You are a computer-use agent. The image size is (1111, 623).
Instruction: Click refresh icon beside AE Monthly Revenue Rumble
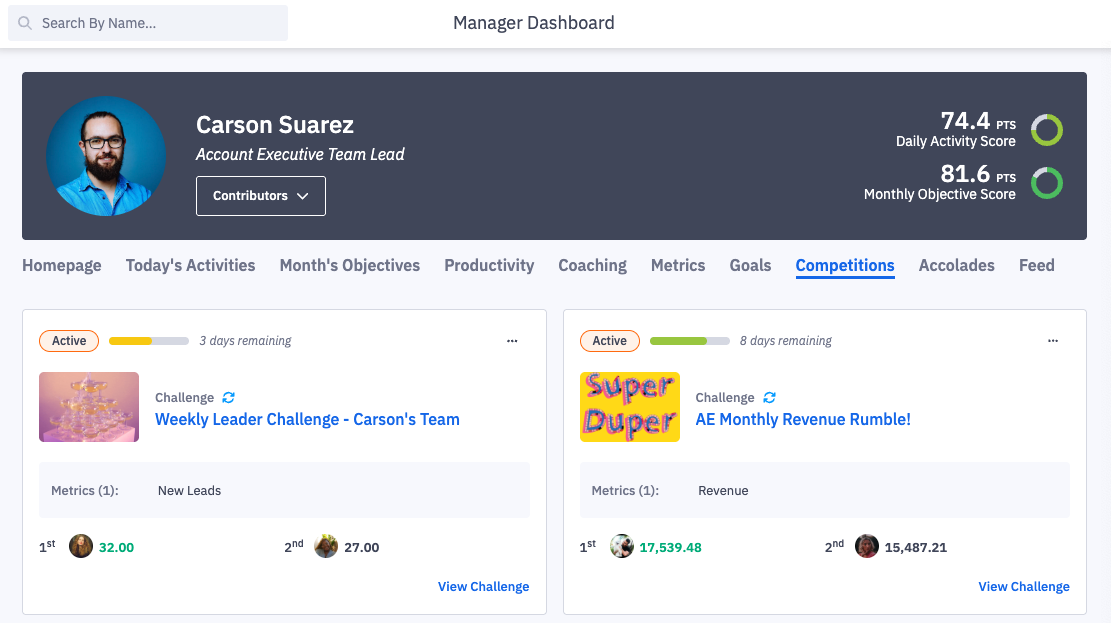coord(769,398)
